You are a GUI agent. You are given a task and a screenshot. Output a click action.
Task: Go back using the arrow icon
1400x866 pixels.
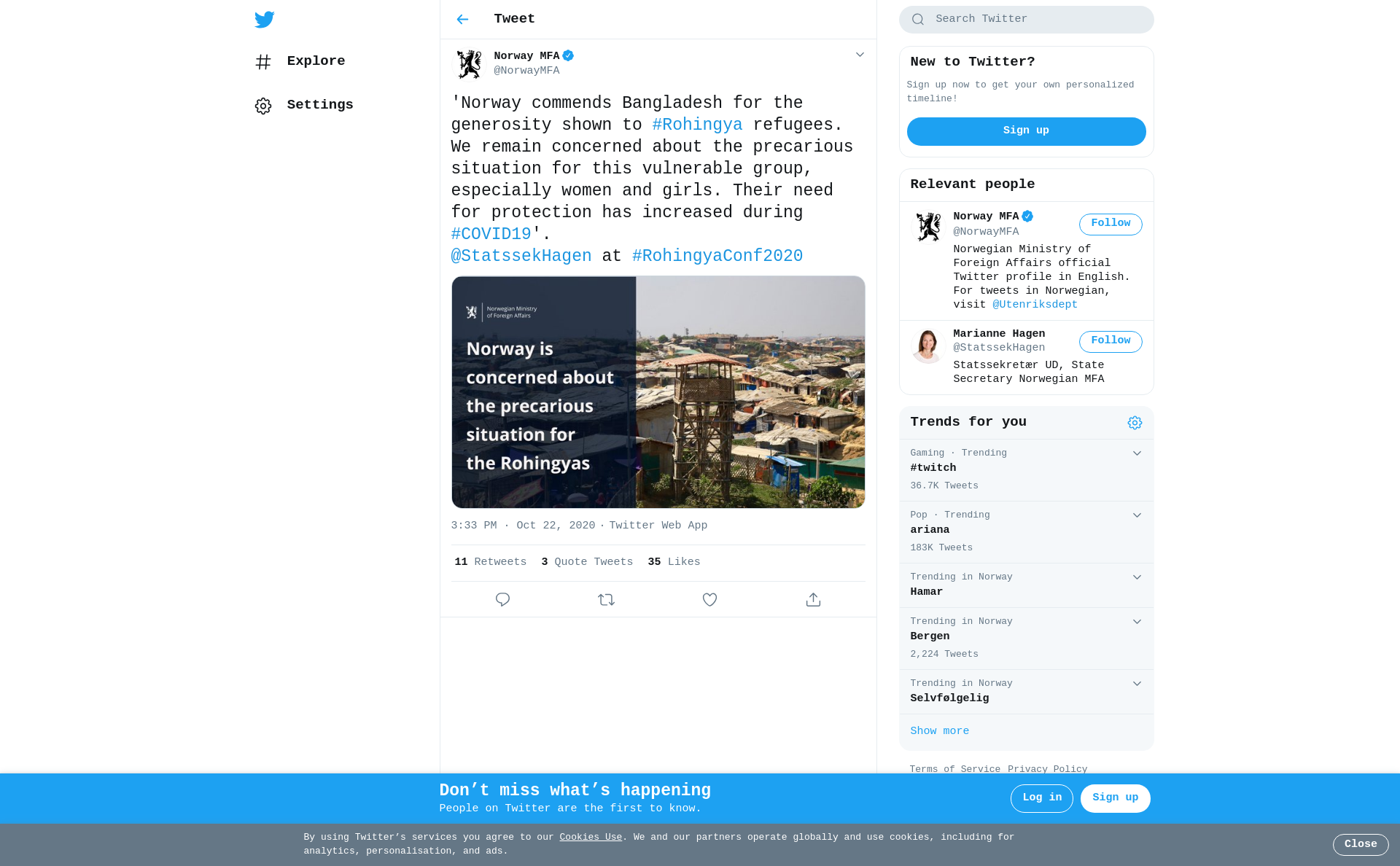tap(462, 20)
